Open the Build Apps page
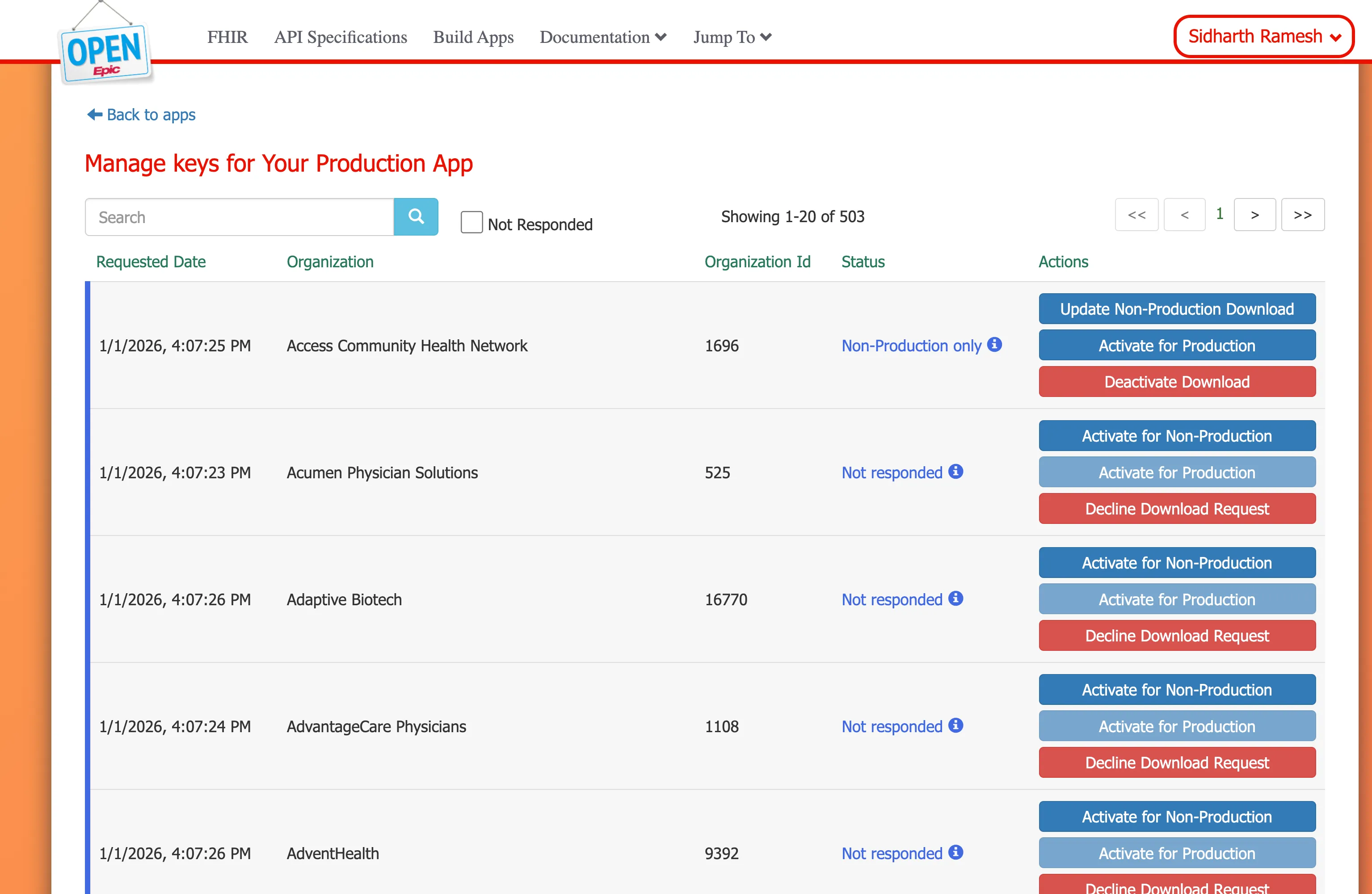1372x894 pixels. click(473, 37)
